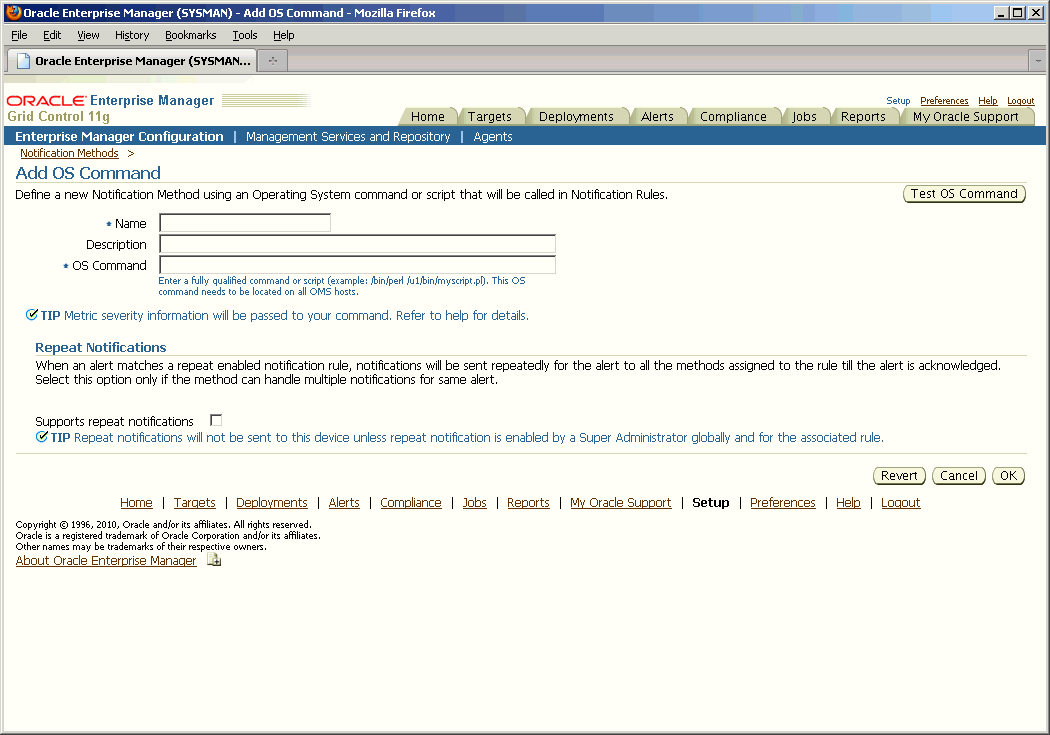Click the footer Alerts link
Screen dimensions: 1050x735
344,503
